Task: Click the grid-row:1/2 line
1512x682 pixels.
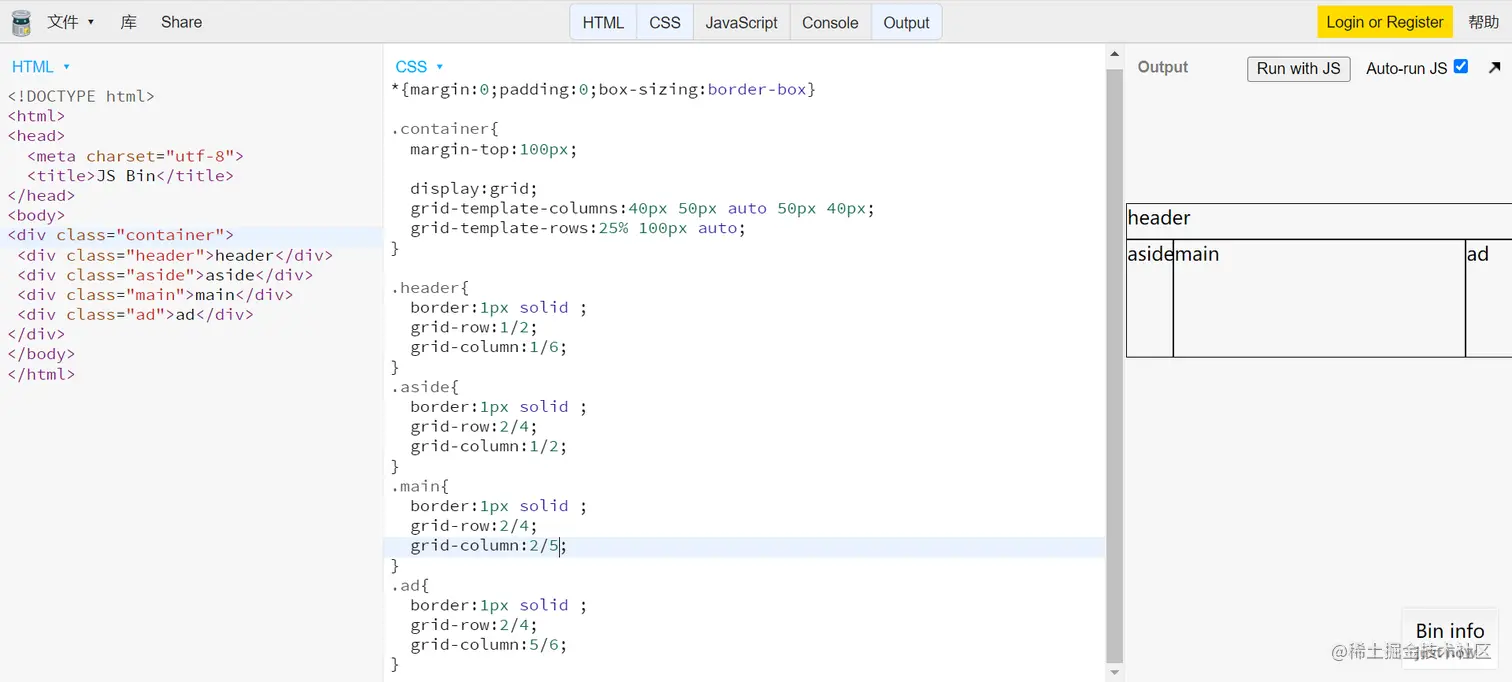Action: pos(473,327)
